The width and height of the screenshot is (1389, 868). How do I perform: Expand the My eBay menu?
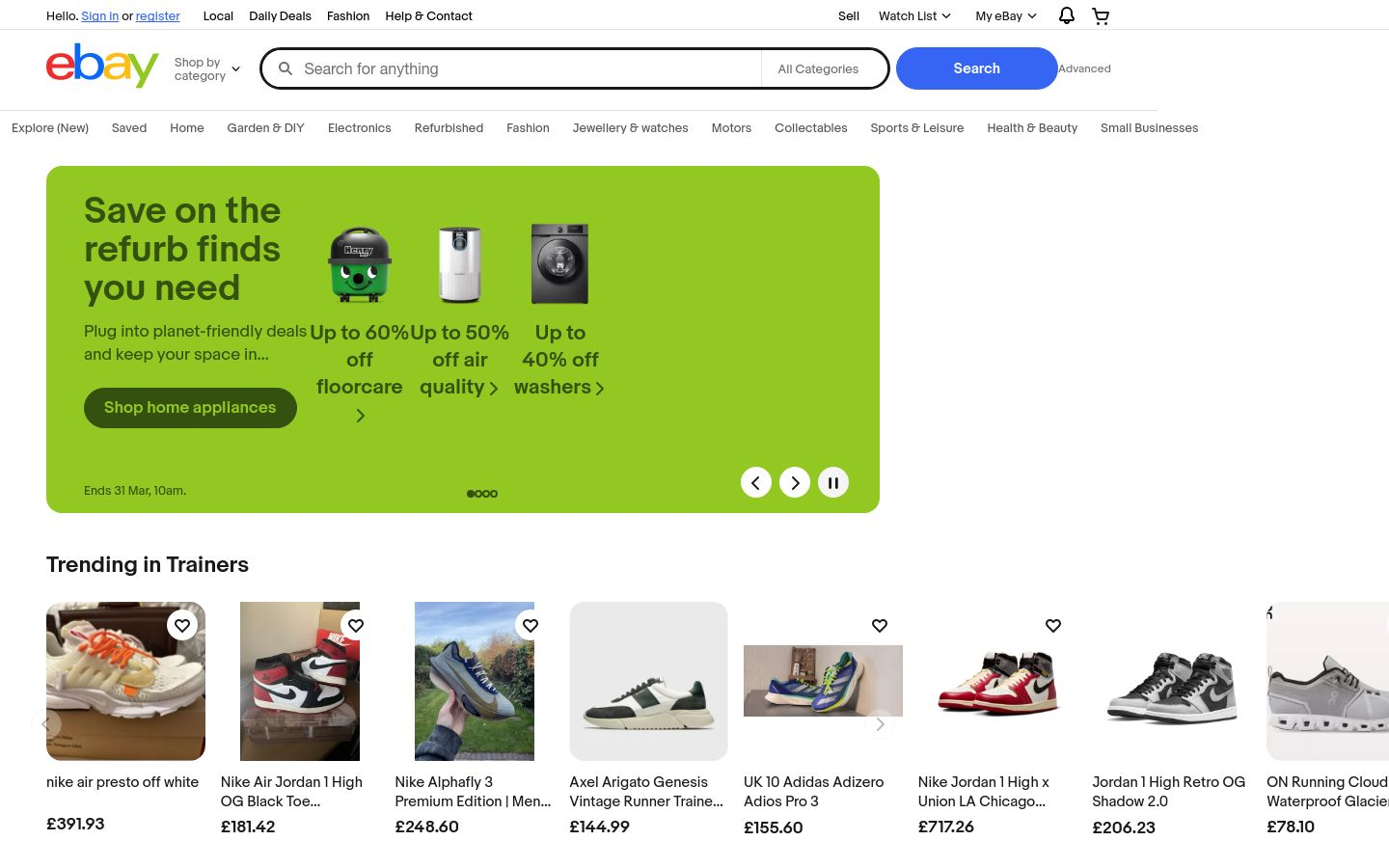tap(1005, 15)
